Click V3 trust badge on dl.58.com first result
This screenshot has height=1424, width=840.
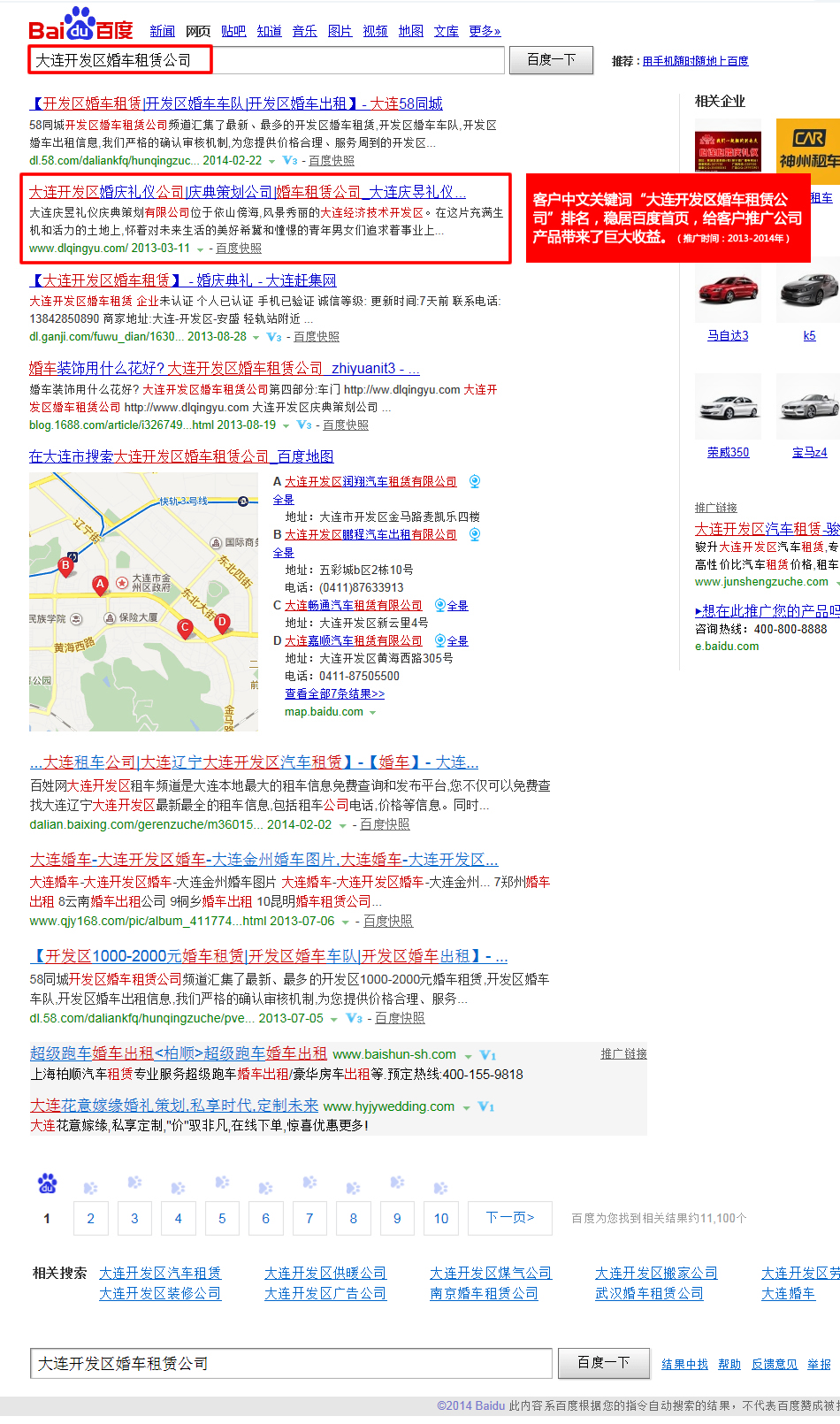click(290, 160)
